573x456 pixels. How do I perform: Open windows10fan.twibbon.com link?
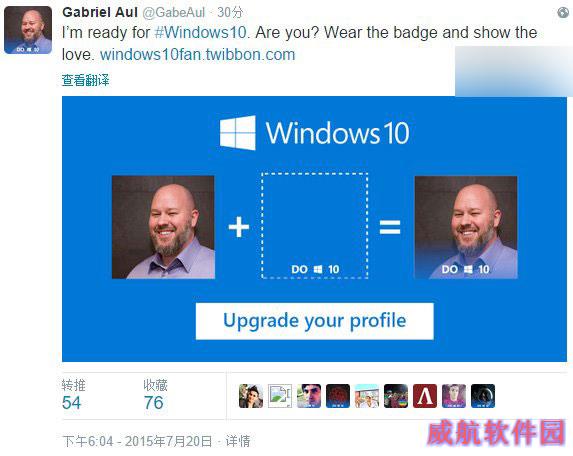197,55
